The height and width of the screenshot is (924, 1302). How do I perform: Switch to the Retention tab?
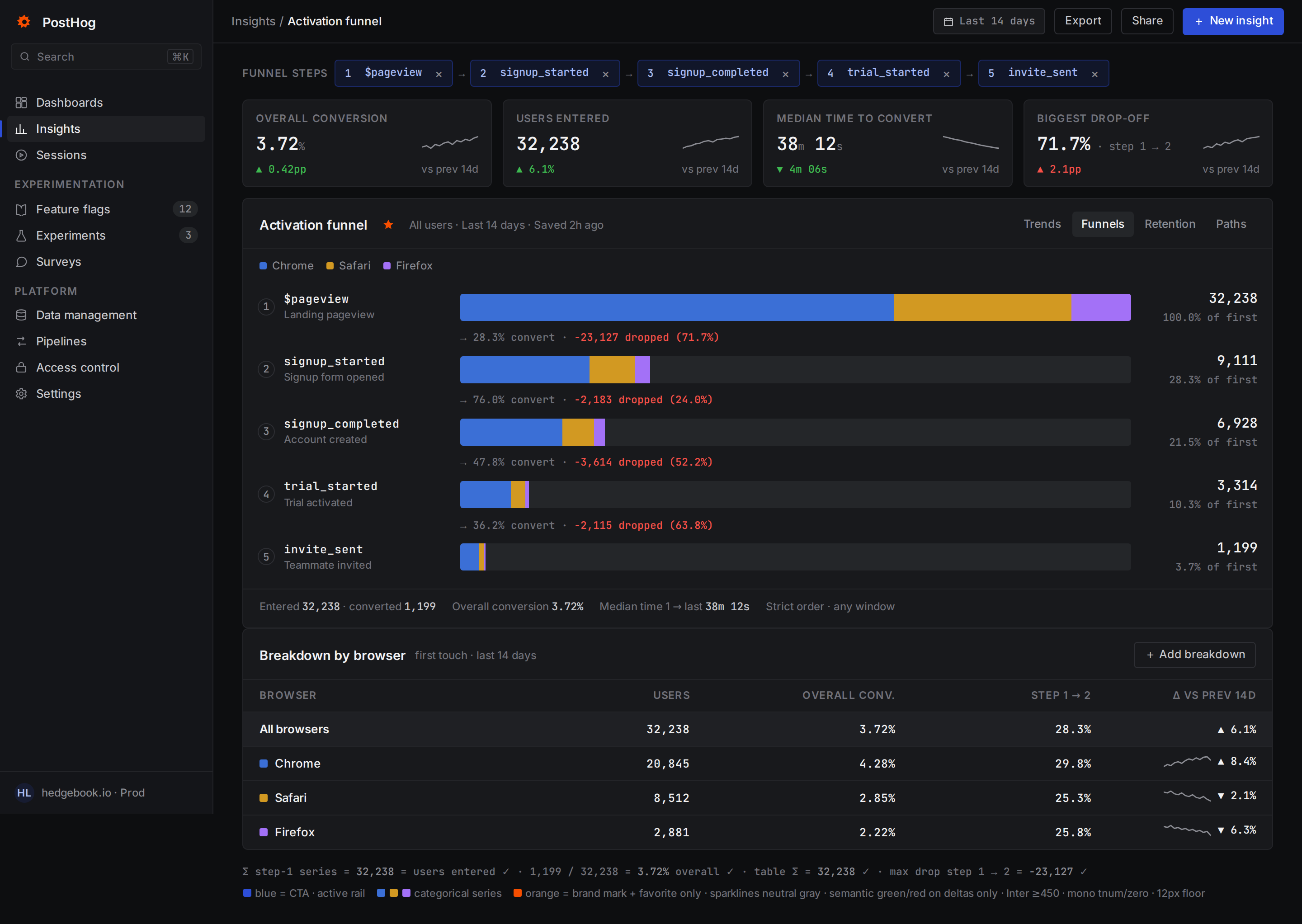pos(1170,224)
